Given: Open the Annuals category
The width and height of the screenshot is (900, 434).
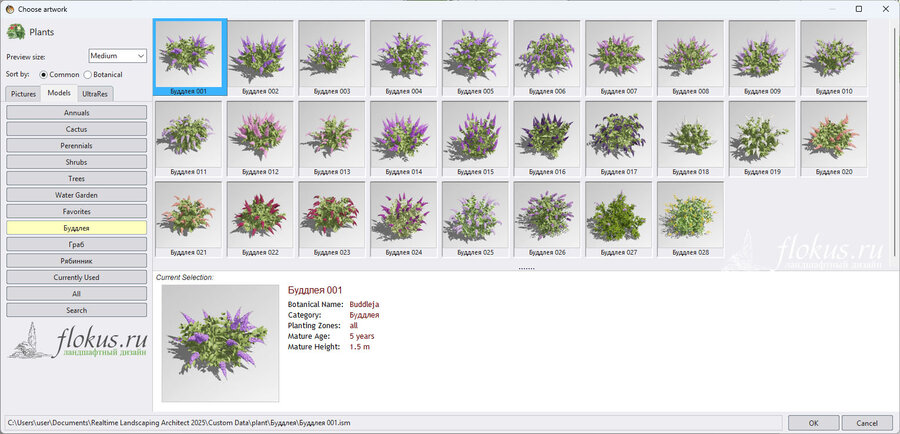Looking at the screenshot, I should pyautogui.click(x=76, y=113).
